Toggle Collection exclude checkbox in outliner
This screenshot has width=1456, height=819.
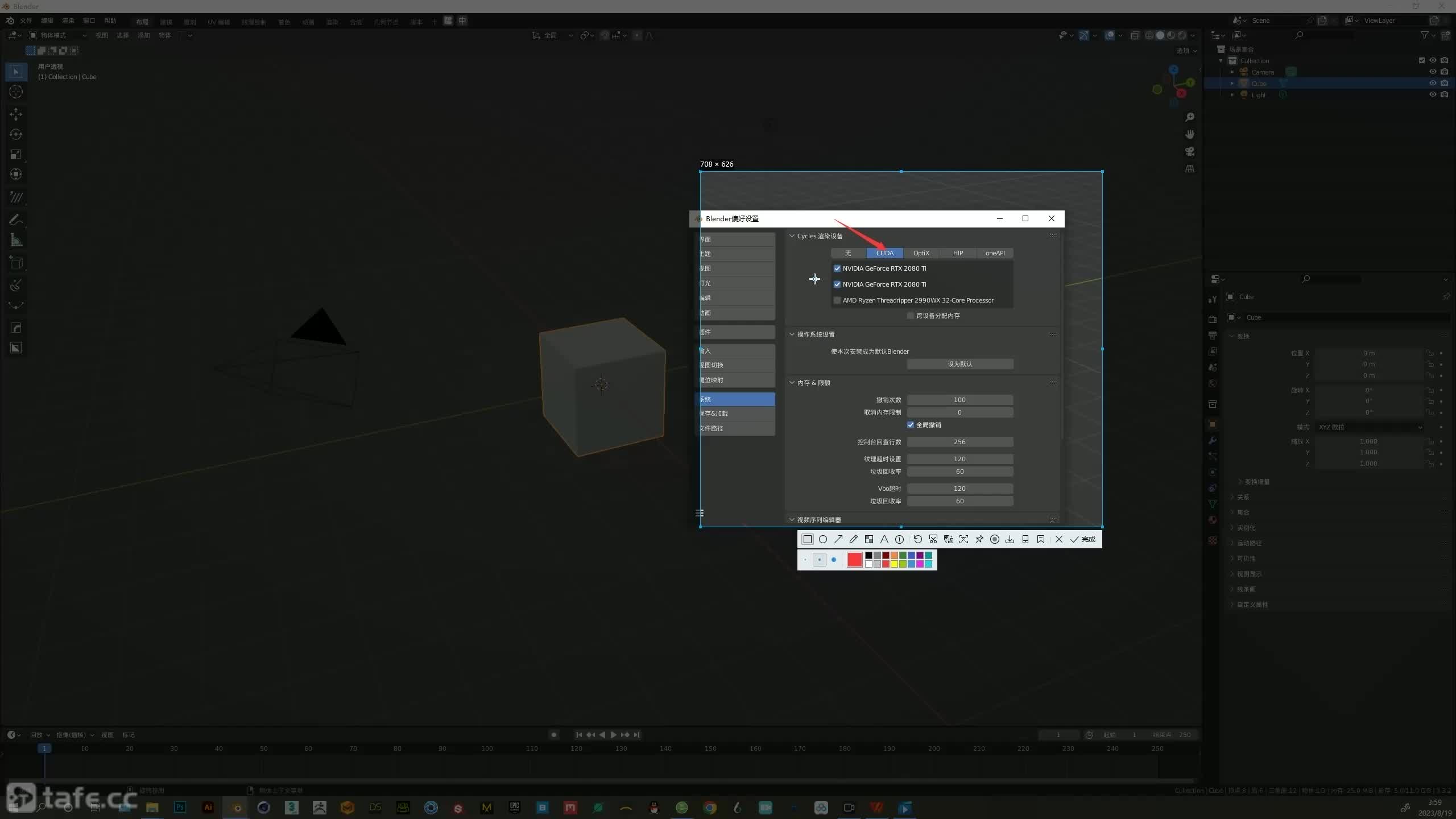pyautogui.click(x=1421, y=60)
